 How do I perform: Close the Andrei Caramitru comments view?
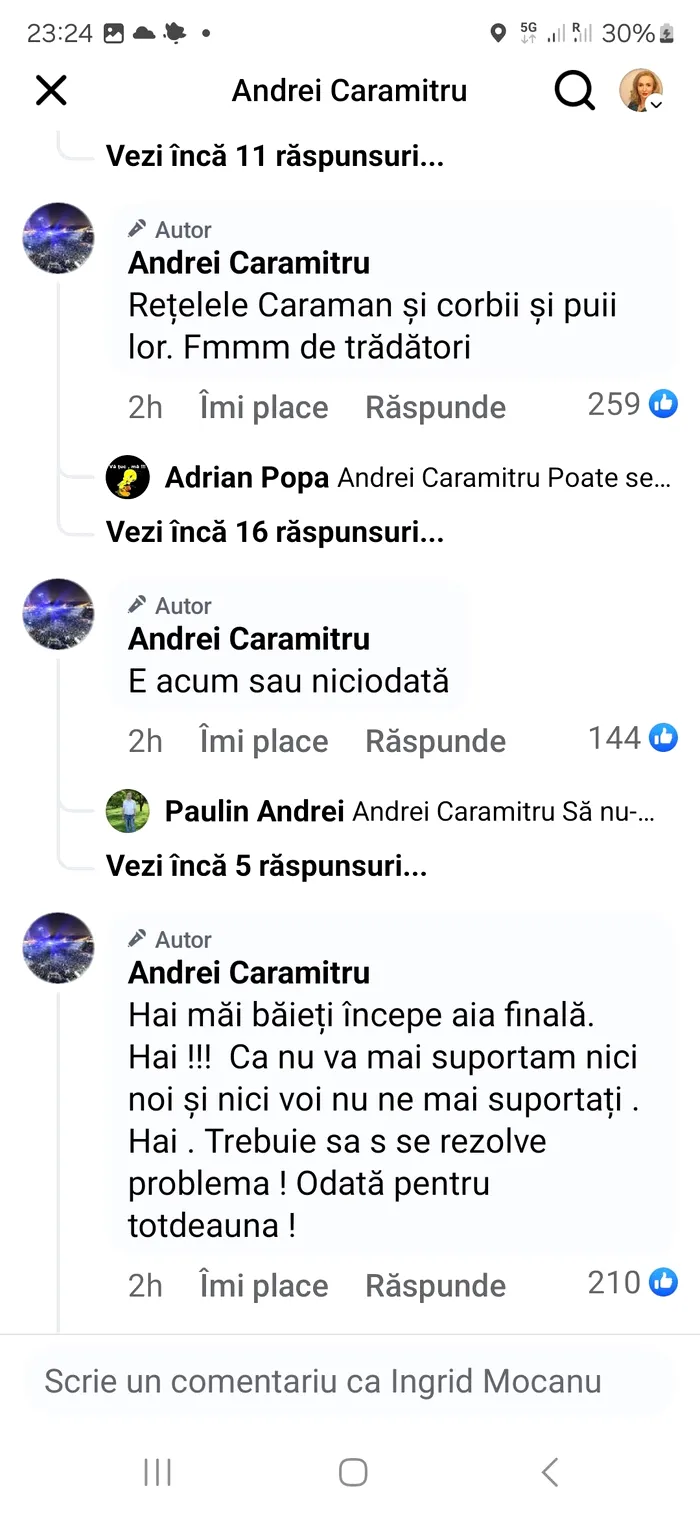pos(51,91)
